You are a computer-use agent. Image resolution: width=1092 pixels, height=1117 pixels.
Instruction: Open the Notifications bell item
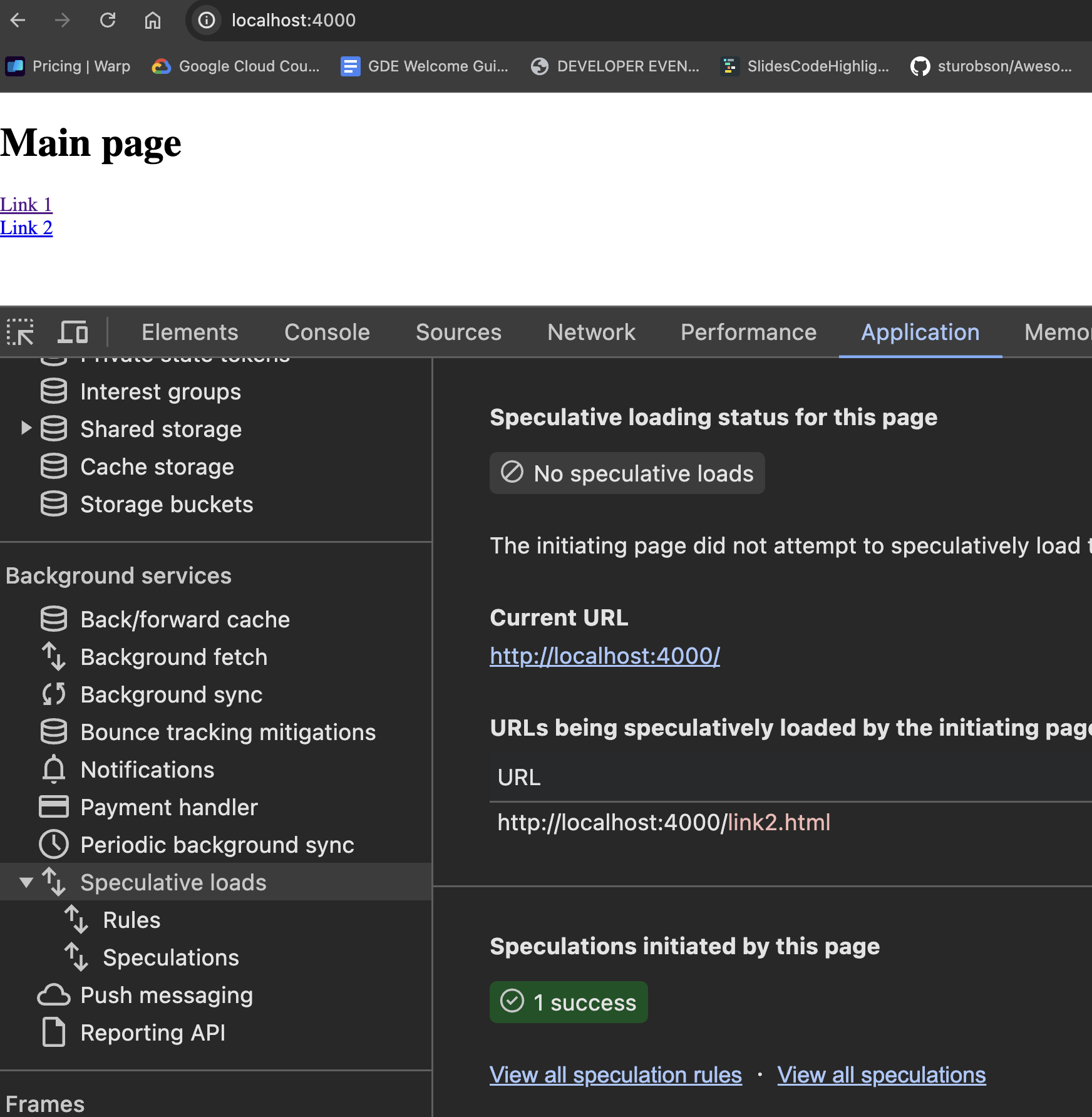[x=147, y=770]
